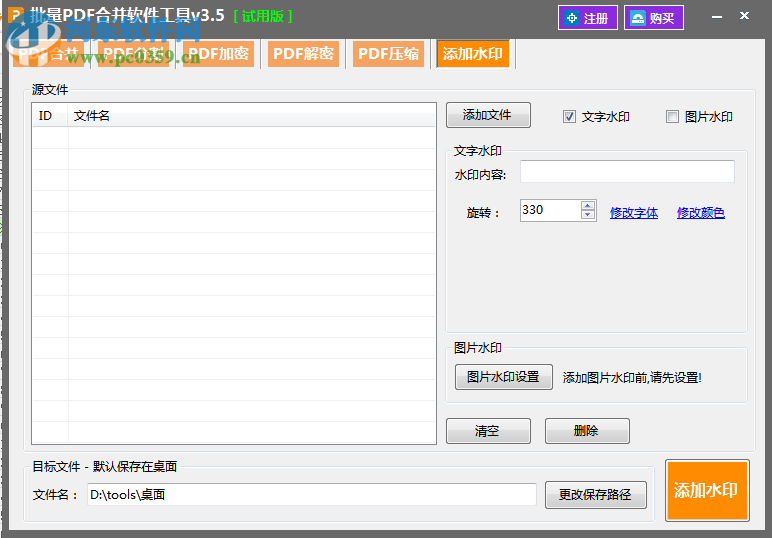This screenshot has width=772, height=538.
Task: Click the 添加文件 button
Action: pyautogui.click(x=488, y=115)
